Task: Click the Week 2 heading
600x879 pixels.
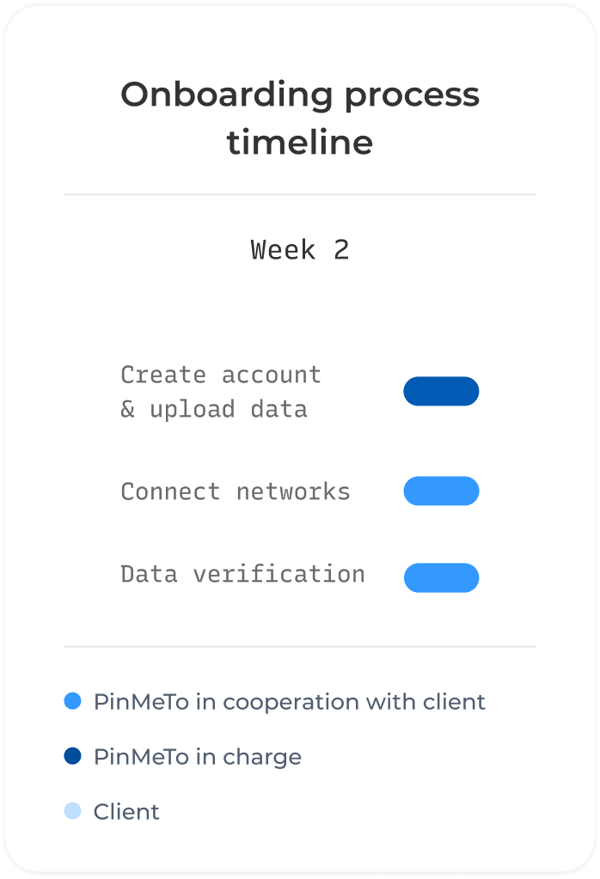Action: point(300,249)
